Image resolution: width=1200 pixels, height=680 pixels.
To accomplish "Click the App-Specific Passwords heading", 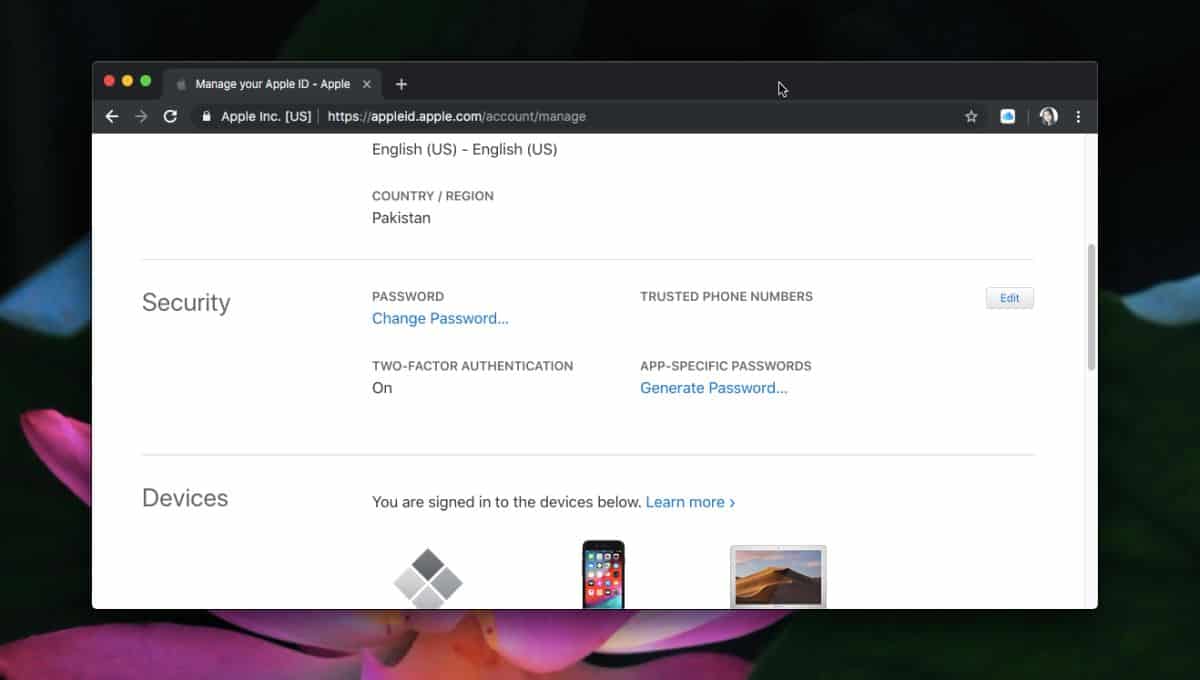I will pos(726,366).
